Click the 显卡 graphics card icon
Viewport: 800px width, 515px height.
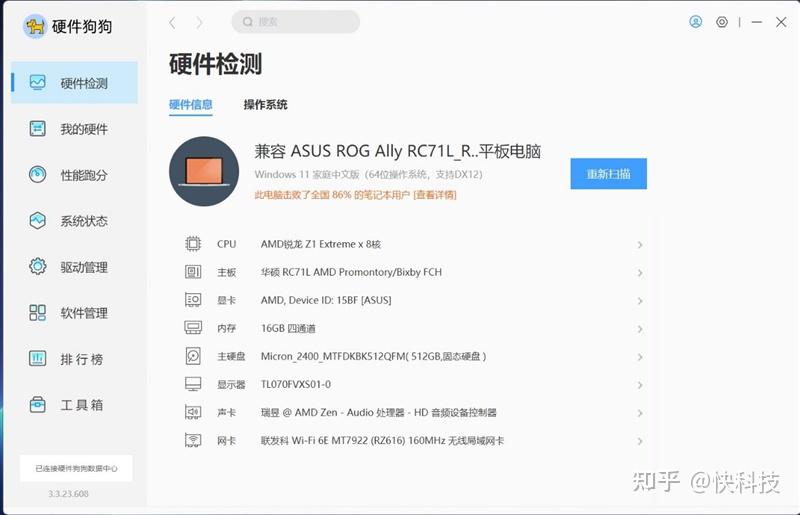pos(193,300)
